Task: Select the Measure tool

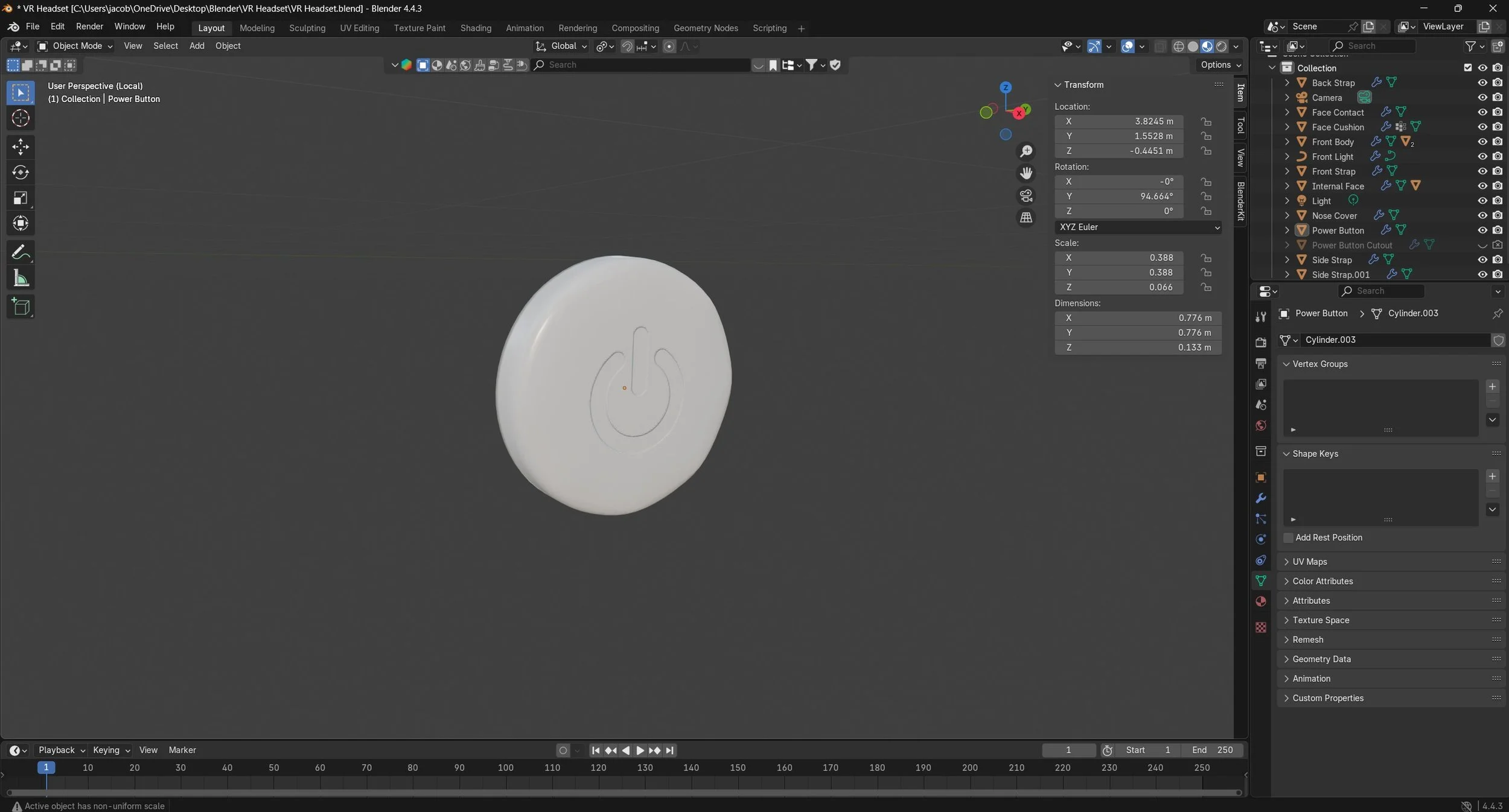Action: tap(21, 278)
